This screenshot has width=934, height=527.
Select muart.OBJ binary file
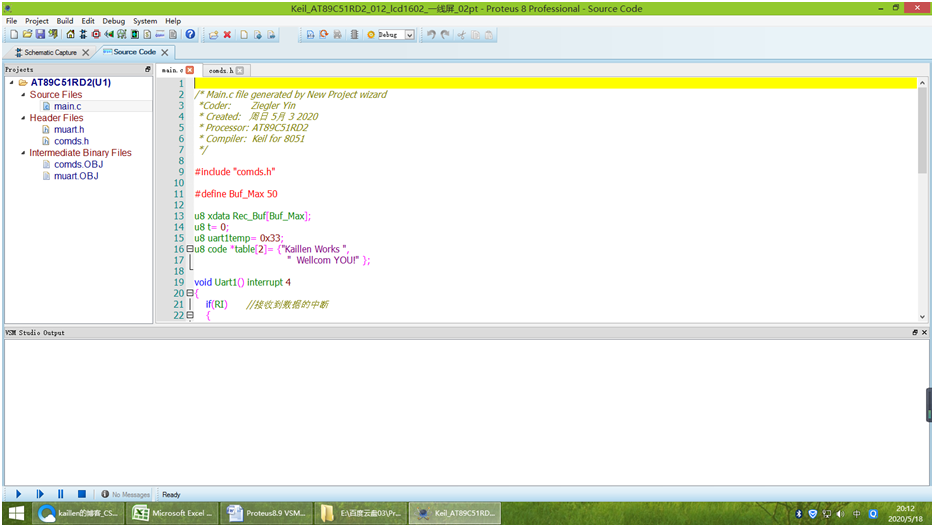(x=76, y=176)
